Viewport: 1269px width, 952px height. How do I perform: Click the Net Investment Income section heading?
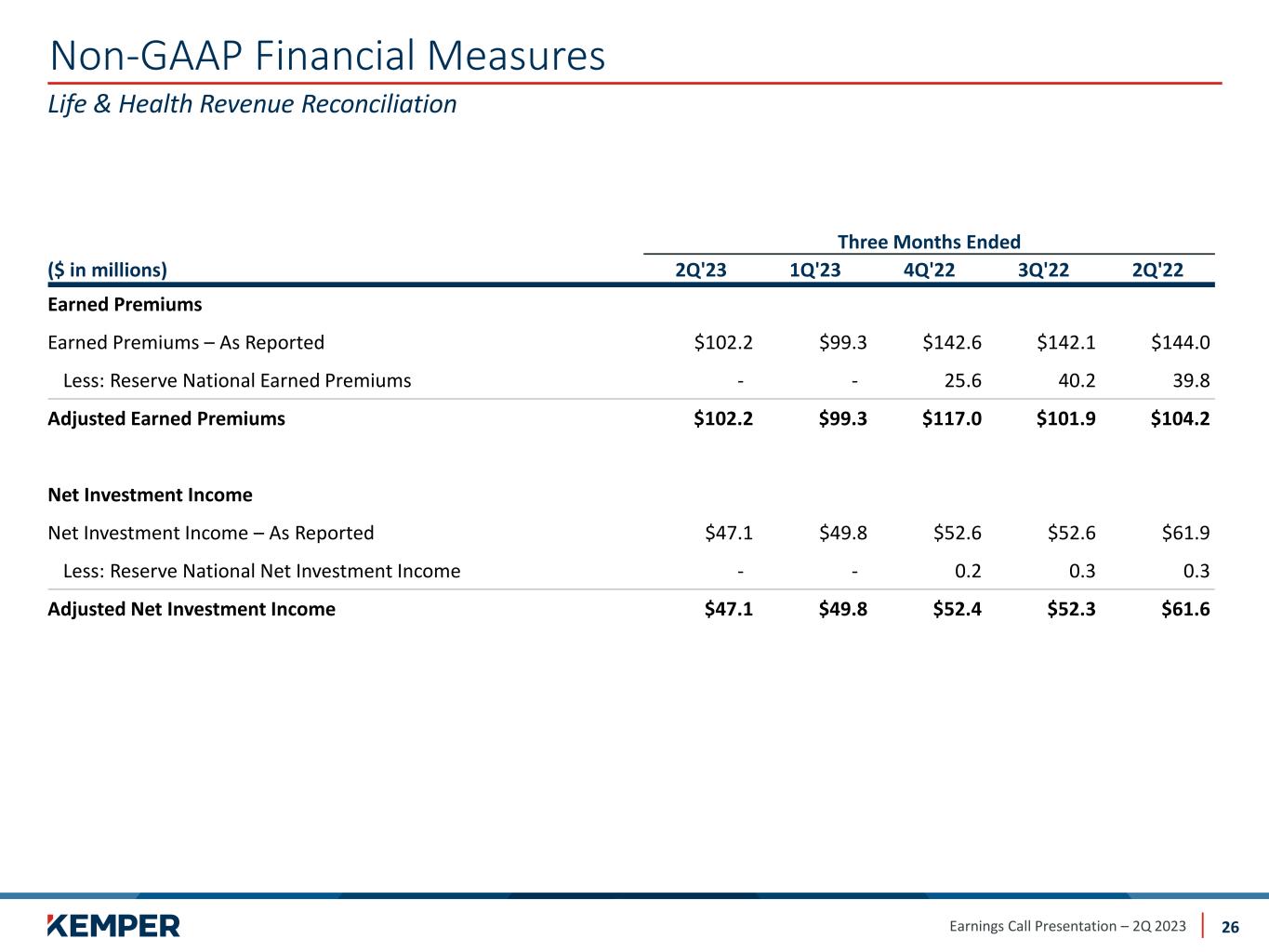click(150, 495)
